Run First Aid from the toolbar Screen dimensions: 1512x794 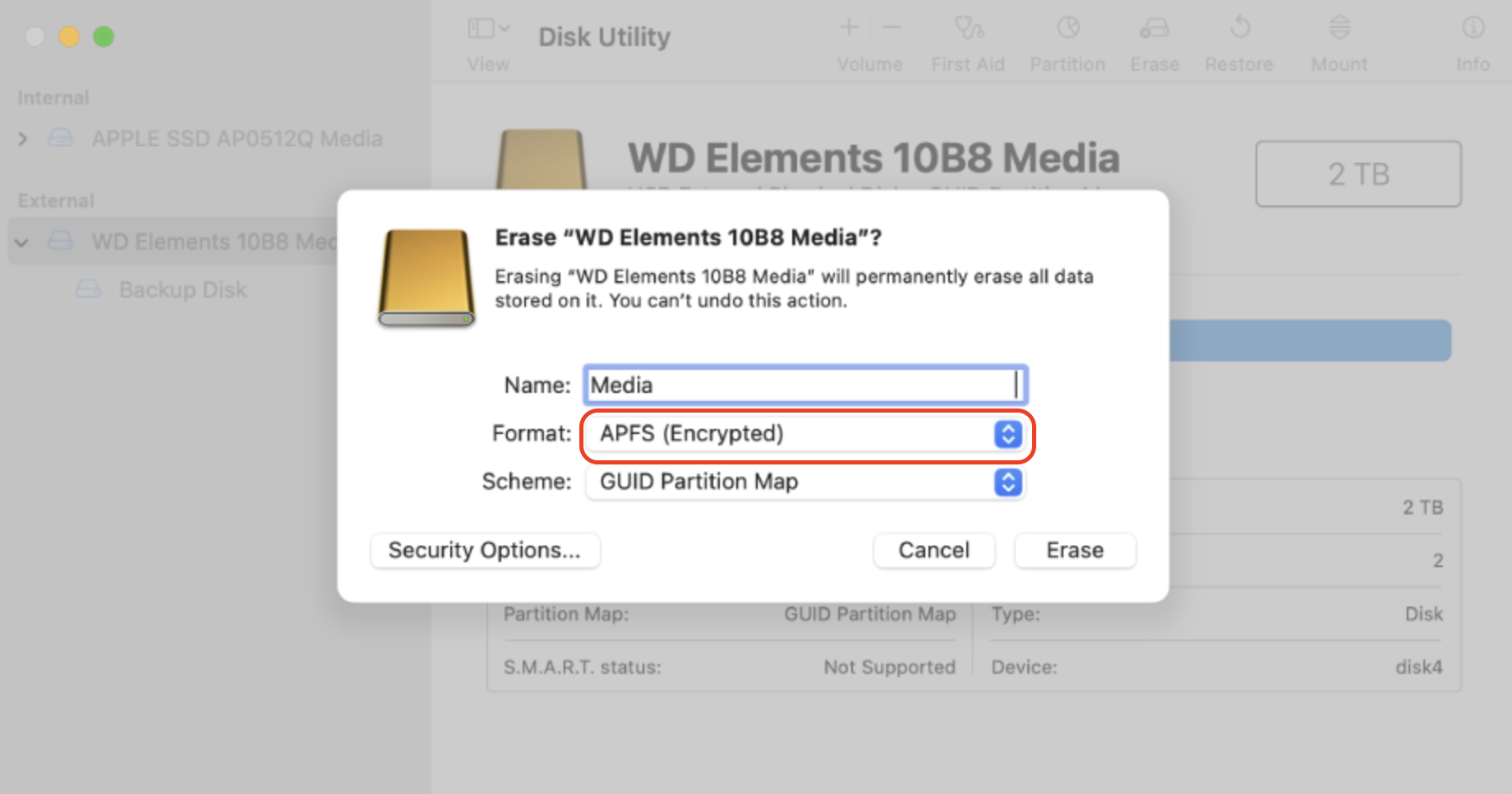[967, 37]
